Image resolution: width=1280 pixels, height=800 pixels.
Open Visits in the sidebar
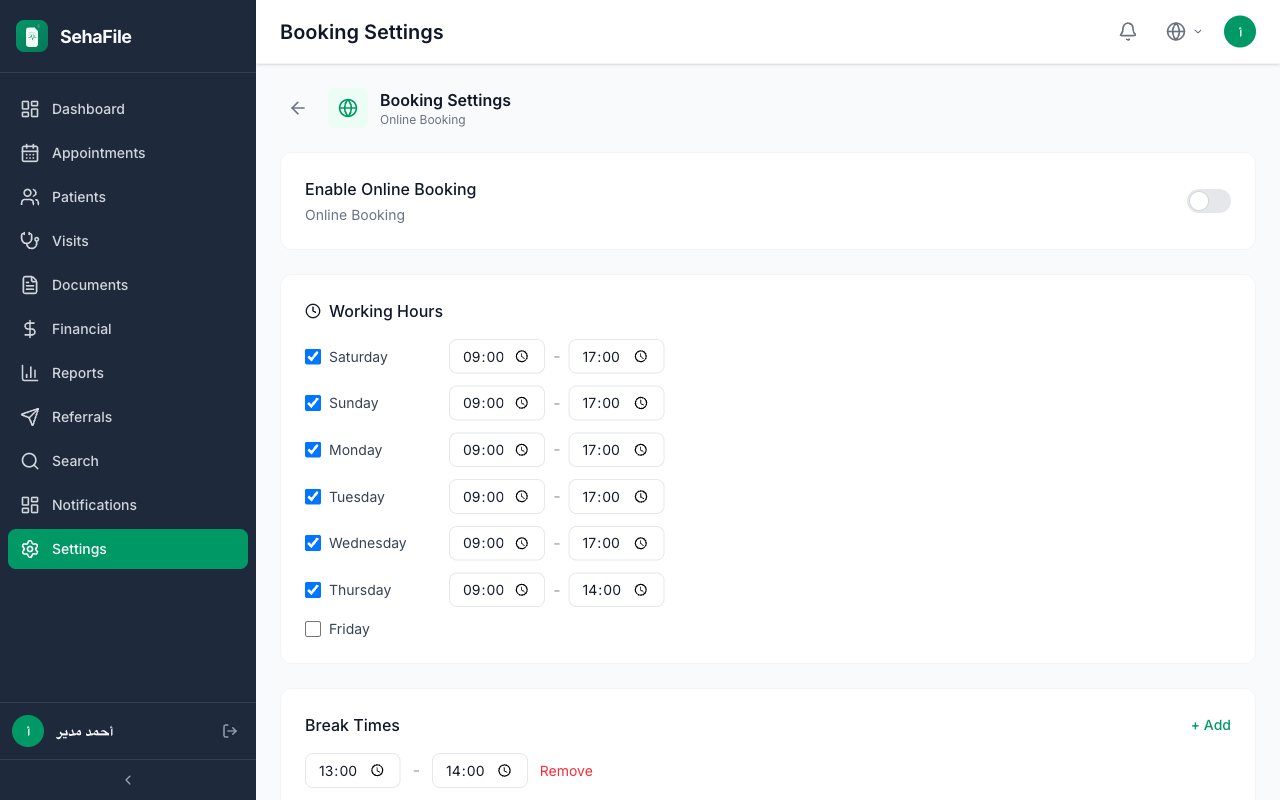128,241
